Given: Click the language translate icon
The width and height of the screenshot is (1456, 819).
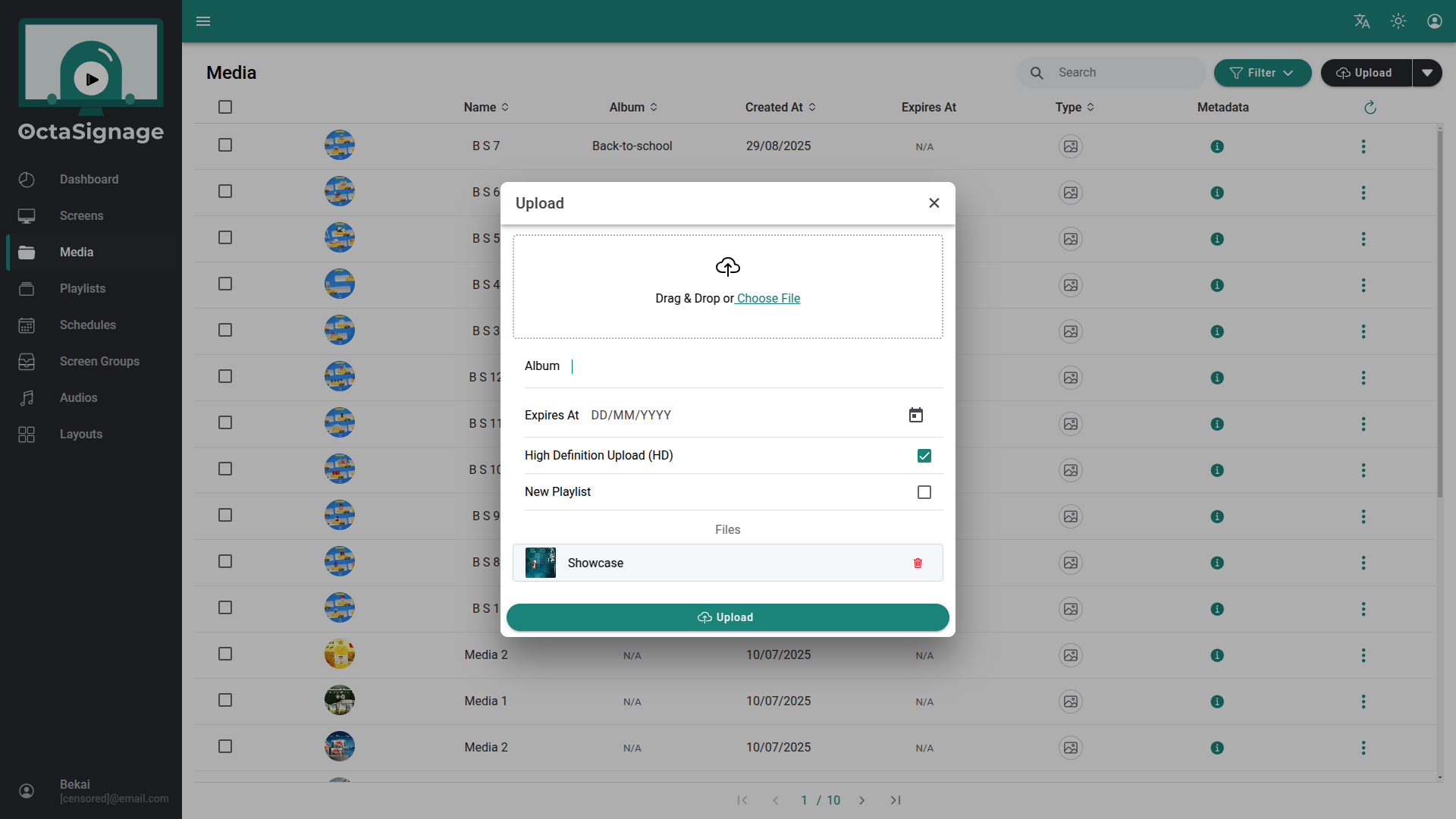Looking at the screenshot, I should point(1362,21).
